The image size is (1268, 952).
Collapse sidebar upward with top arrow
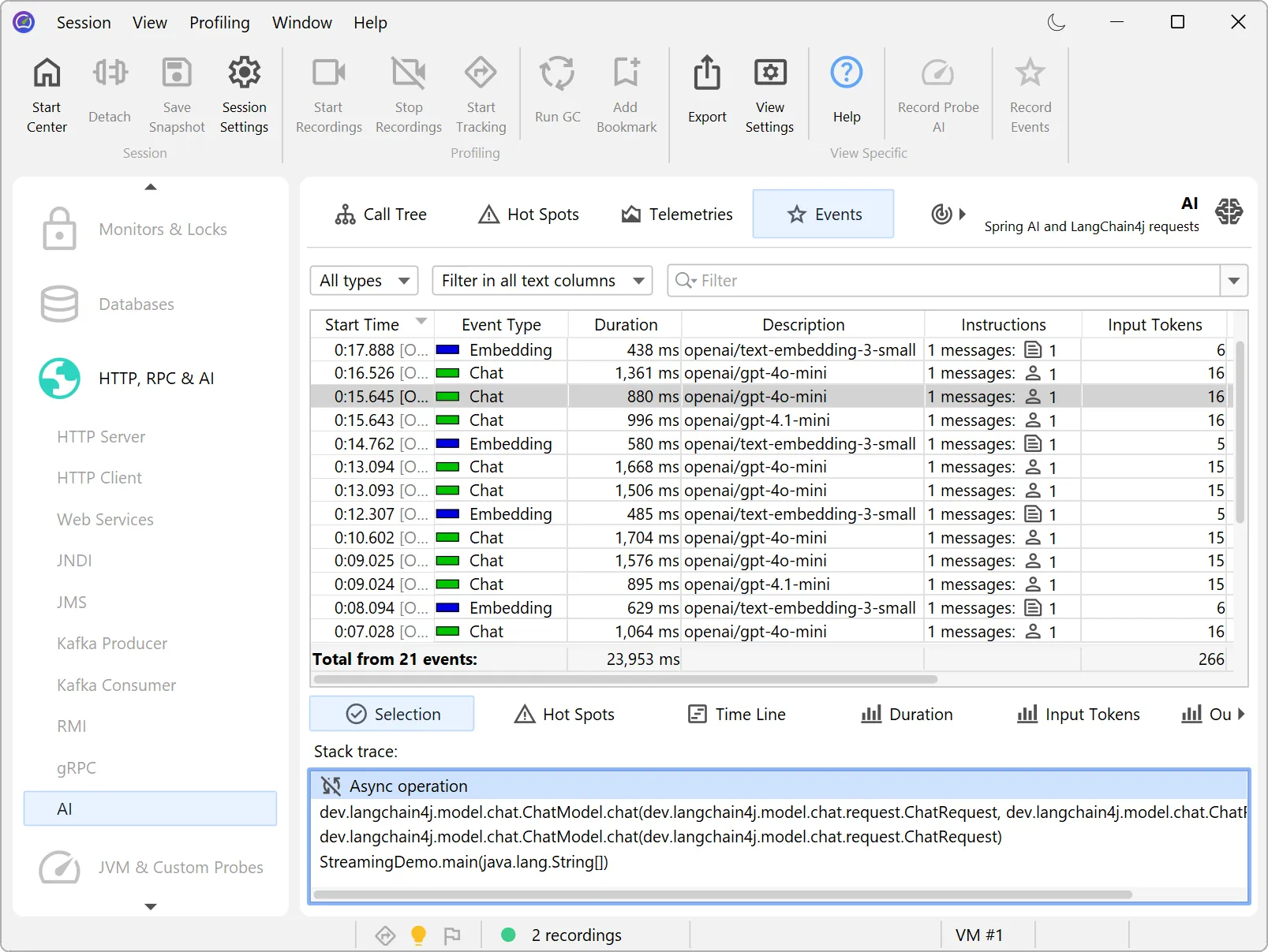151,187
